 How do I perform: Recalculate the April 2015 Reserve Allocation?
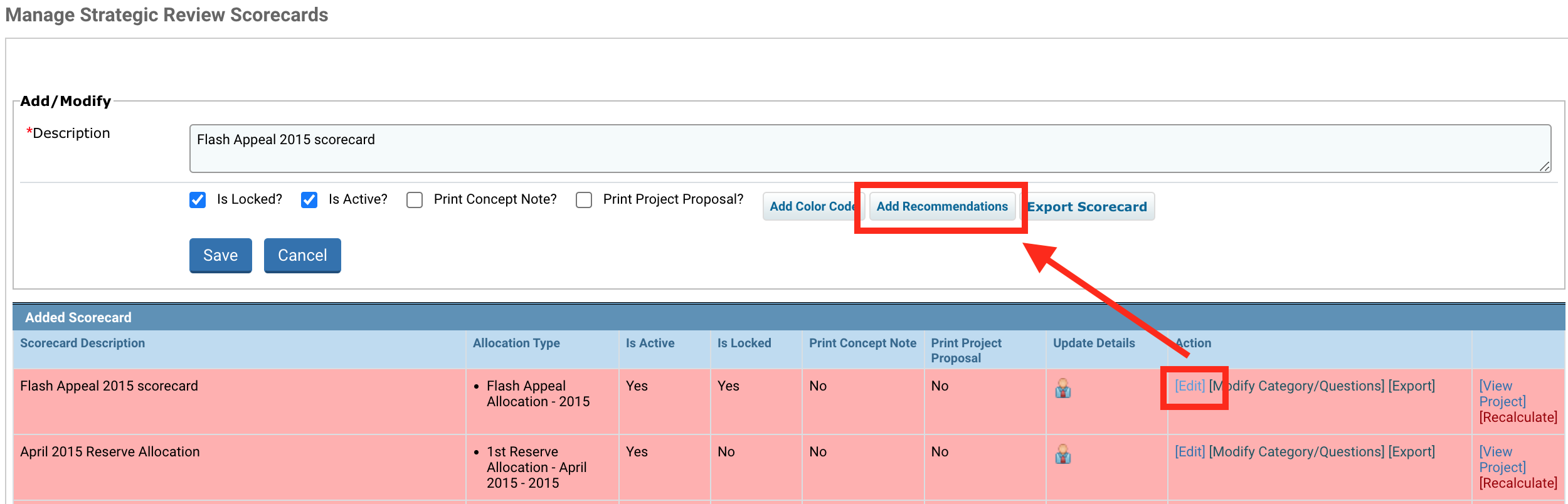click(1518, 483)
